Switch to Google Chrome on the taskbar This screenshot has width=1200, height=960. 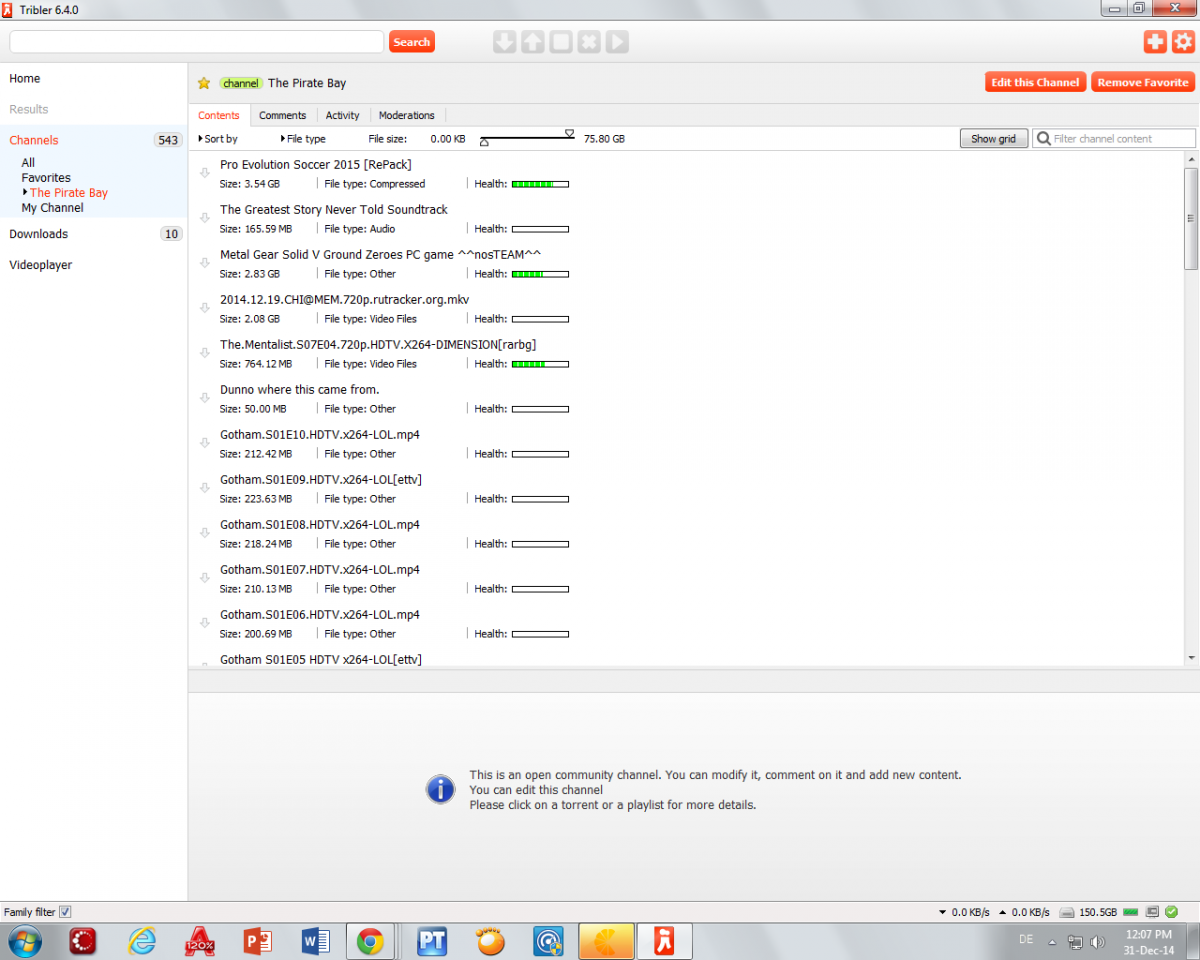point(371,941)
